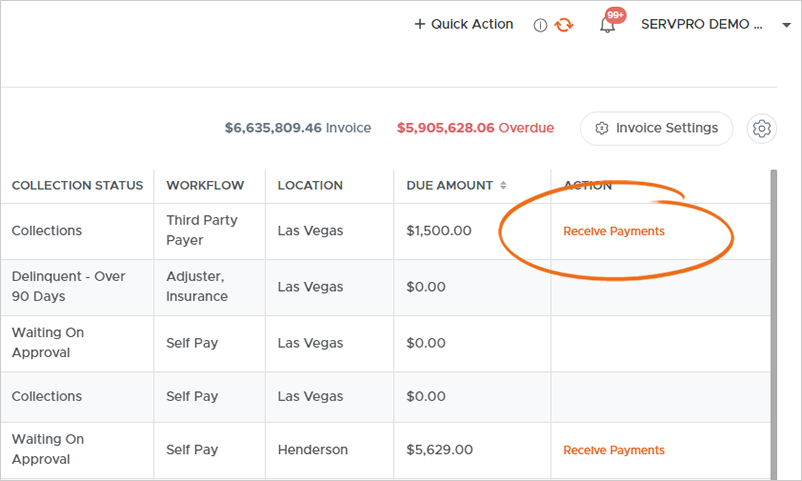802x481 pixels.
Task: Open Invoice Settings
Action: (656, 128)
